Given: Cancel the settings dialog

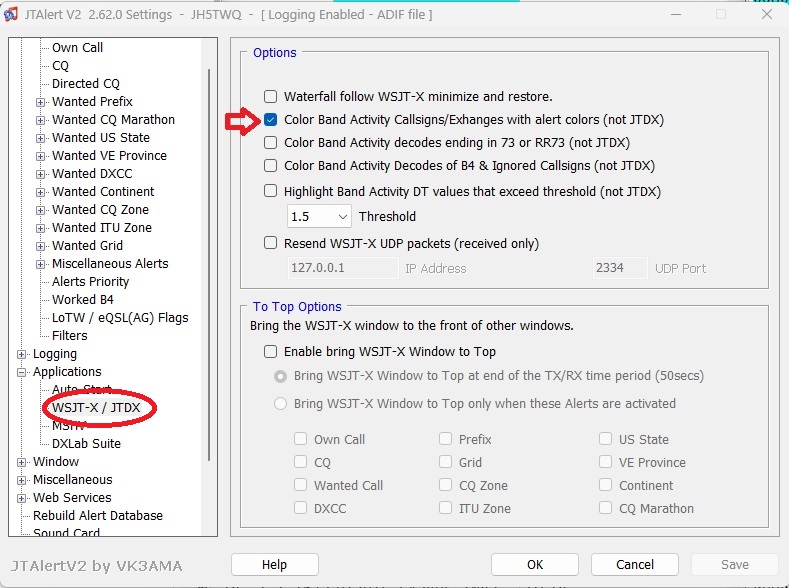Looking at the screenshot, I should click(635, 565).
